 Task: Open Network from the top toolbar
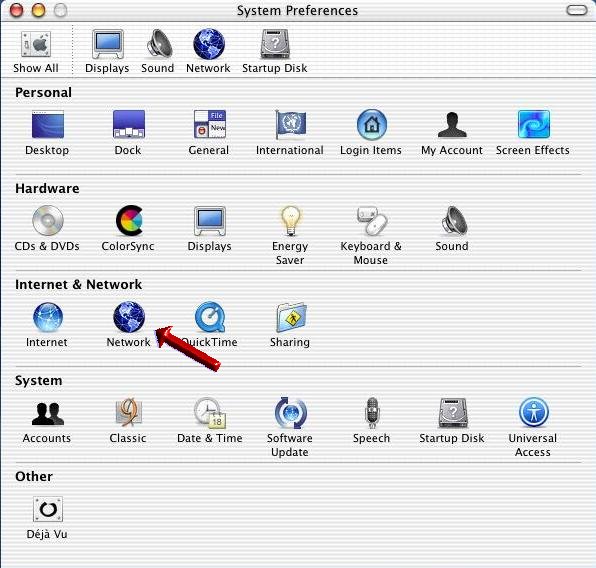209,44
